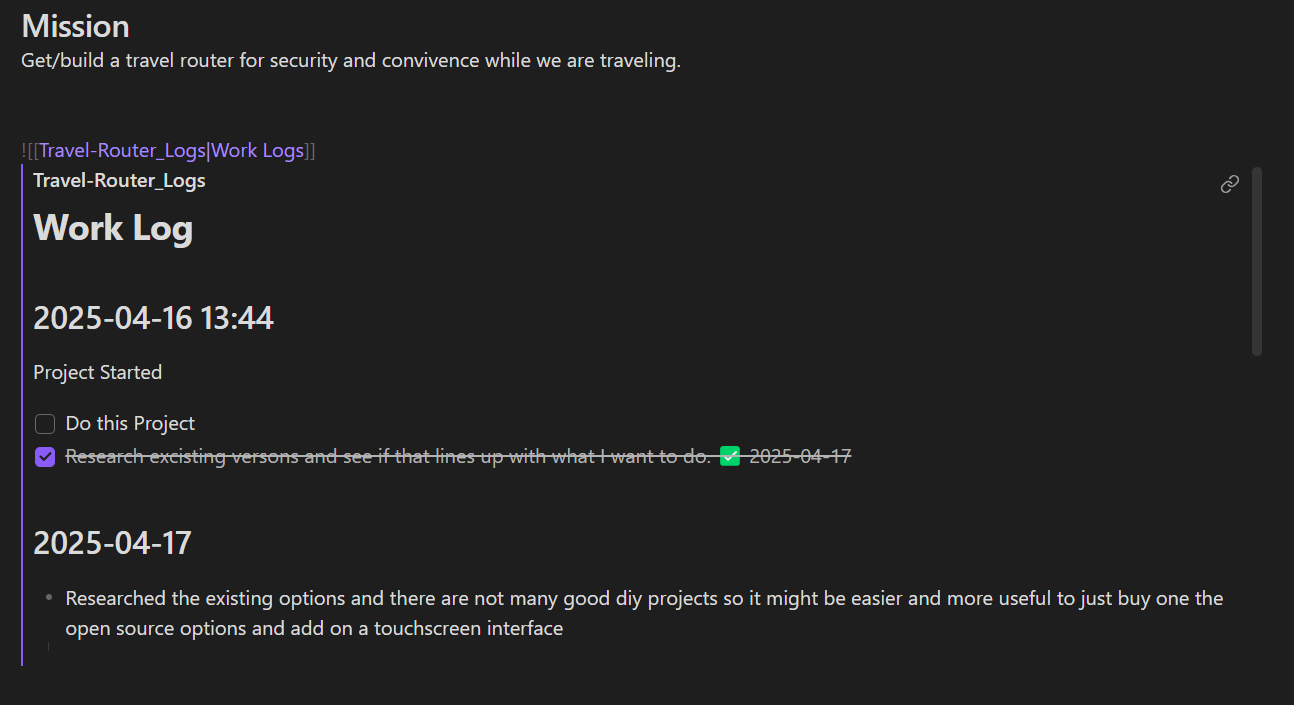Click the Work Log heading
The width and height of the screenshot is (1294, 705).
[113, 228]
